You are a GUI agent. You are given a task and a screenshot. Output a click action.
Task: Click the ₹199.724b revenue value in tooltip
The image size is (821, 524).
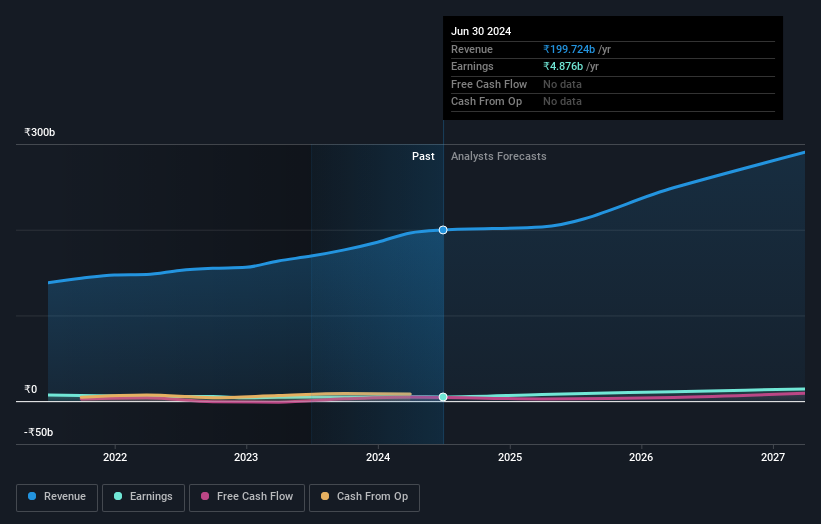coord(569,49)
